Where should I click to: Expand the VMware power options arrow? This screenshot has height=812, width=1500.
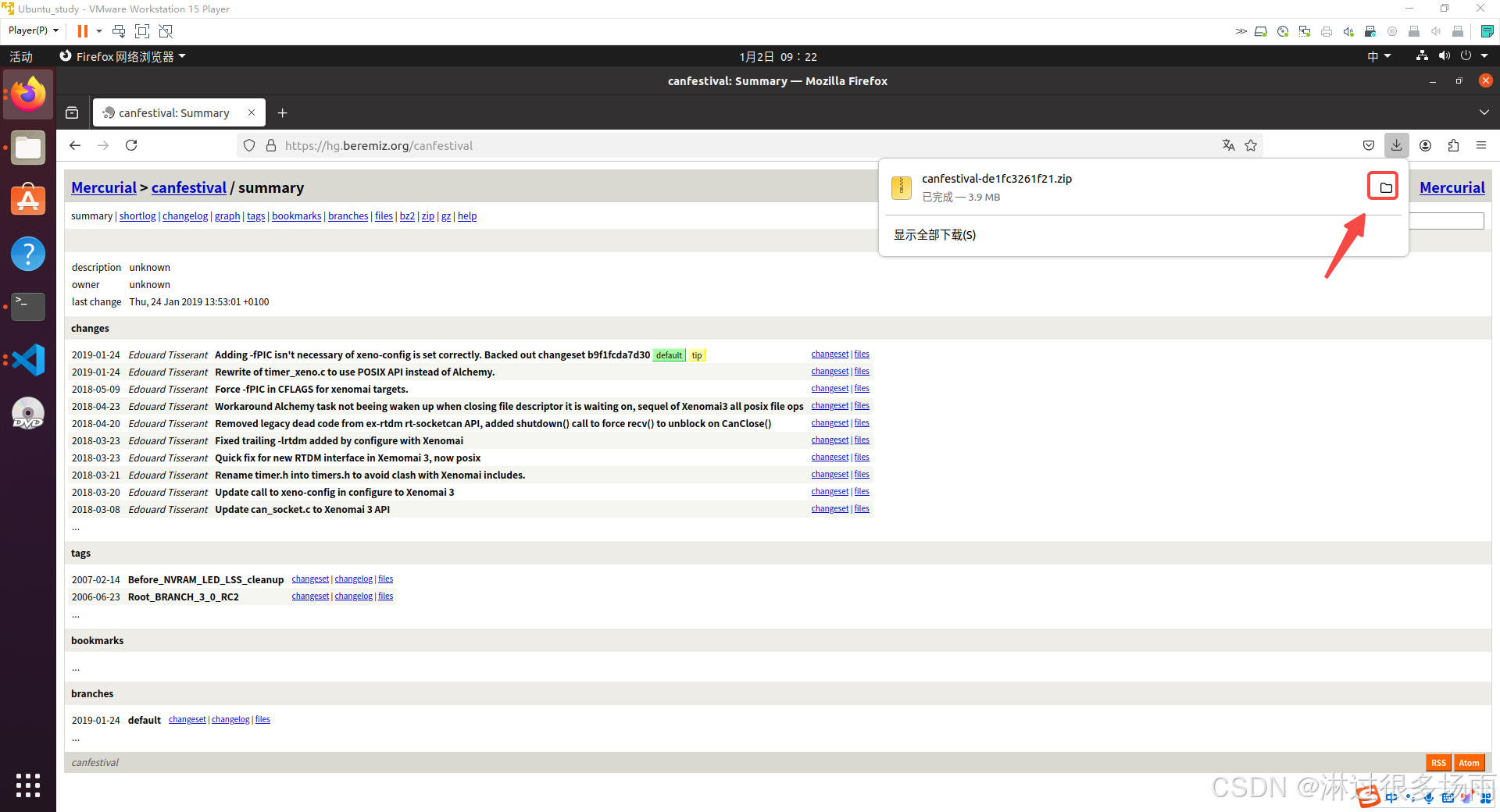point(99,31)
